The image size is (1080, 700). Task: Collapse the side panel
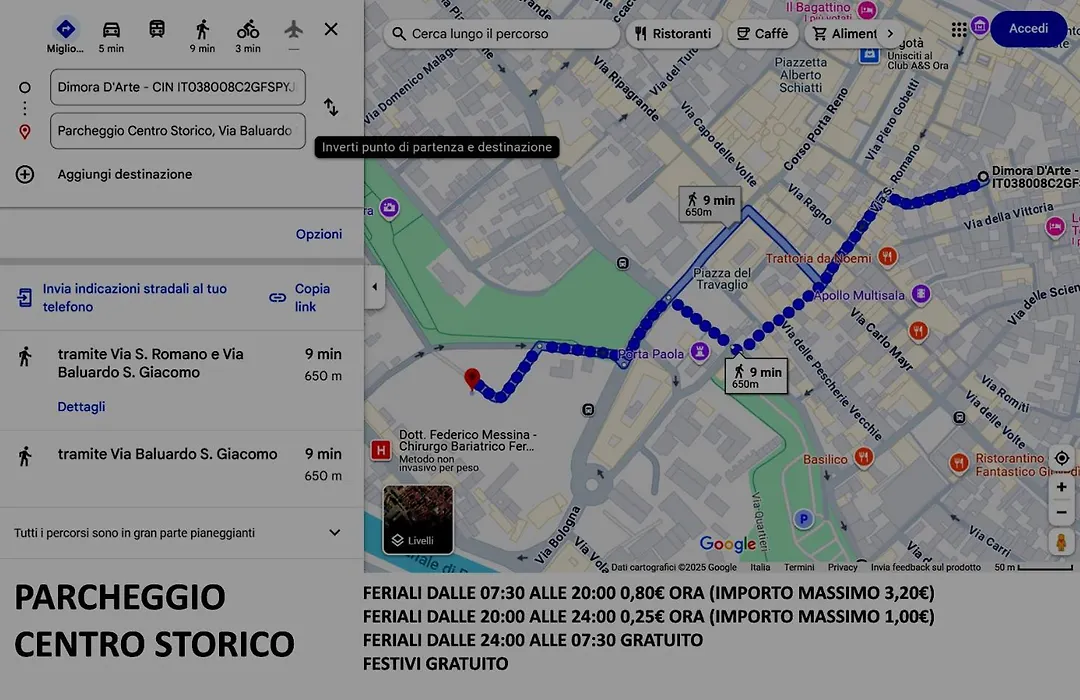click(x=374, y=287)
